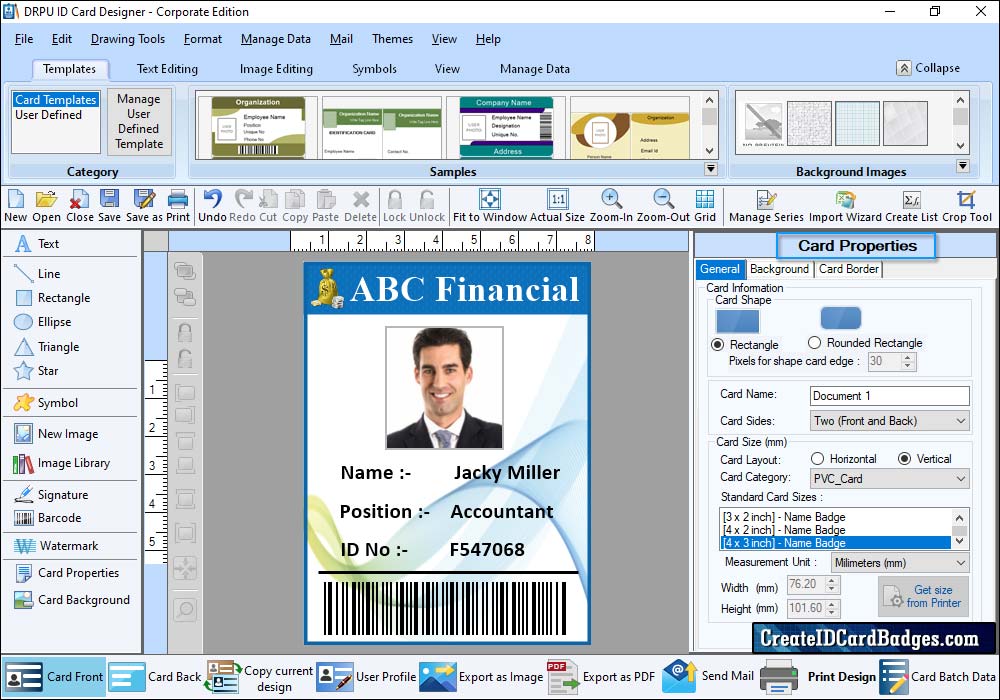Viewport: 1000px width, 700px height.
Task: Adjust Pixels for shape card edge stepper
Action: (908, 361)
